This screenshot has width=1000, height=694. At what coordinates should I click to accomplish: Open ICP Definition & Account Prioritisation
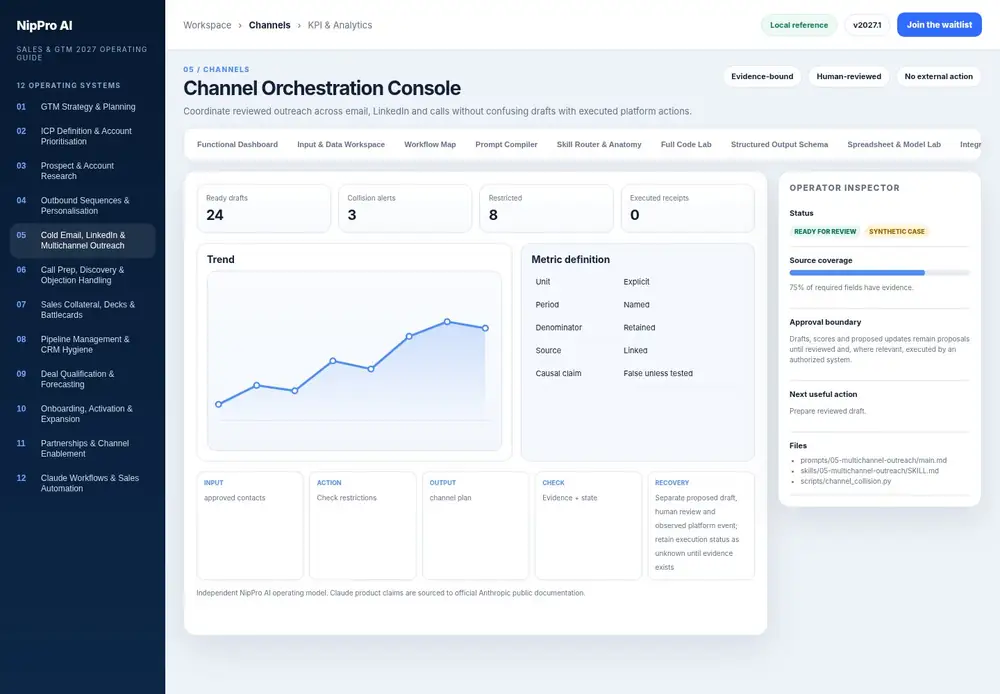point(82,136)
